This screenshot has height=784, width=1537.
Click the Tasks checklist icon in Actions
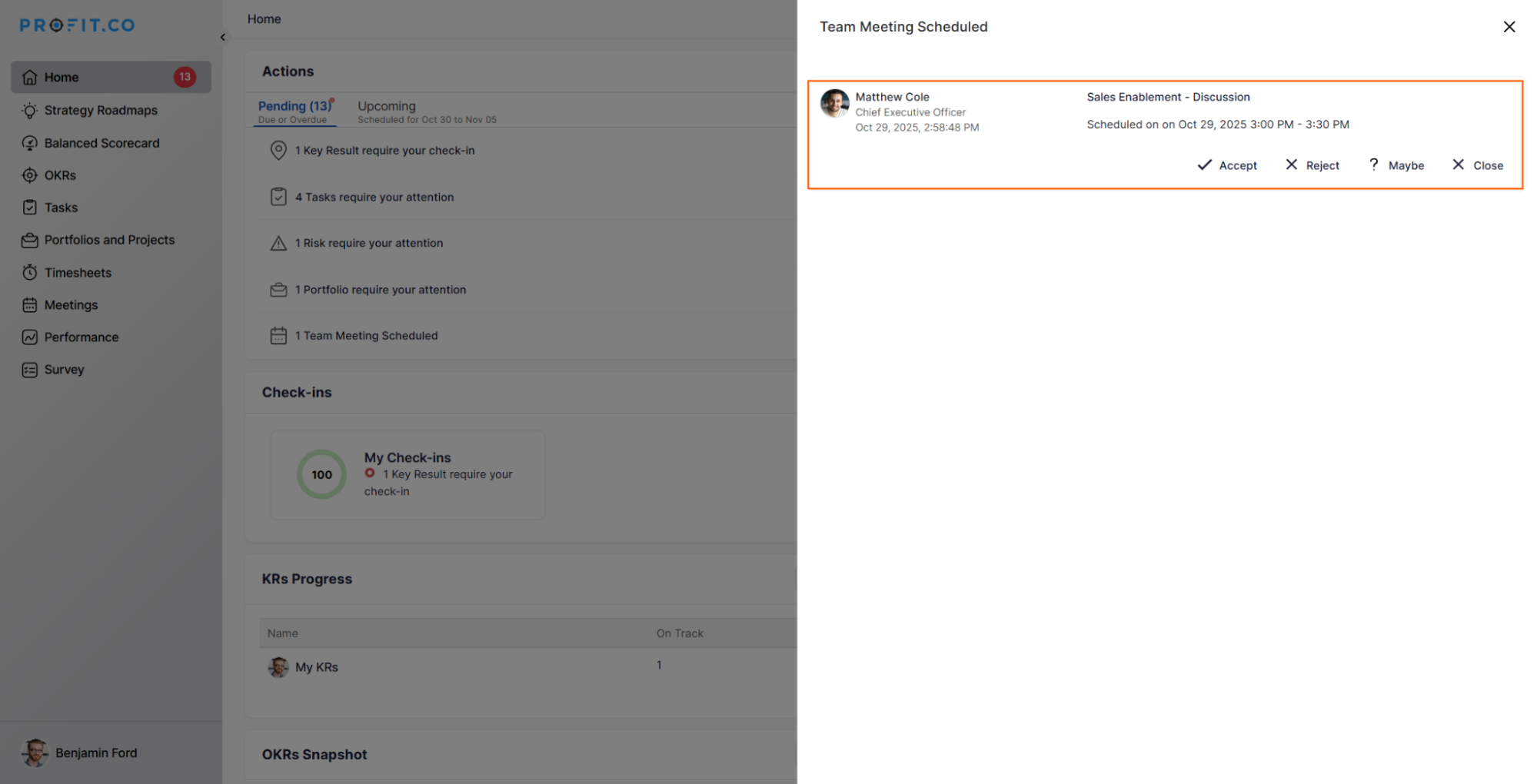[x=278, y=197]
